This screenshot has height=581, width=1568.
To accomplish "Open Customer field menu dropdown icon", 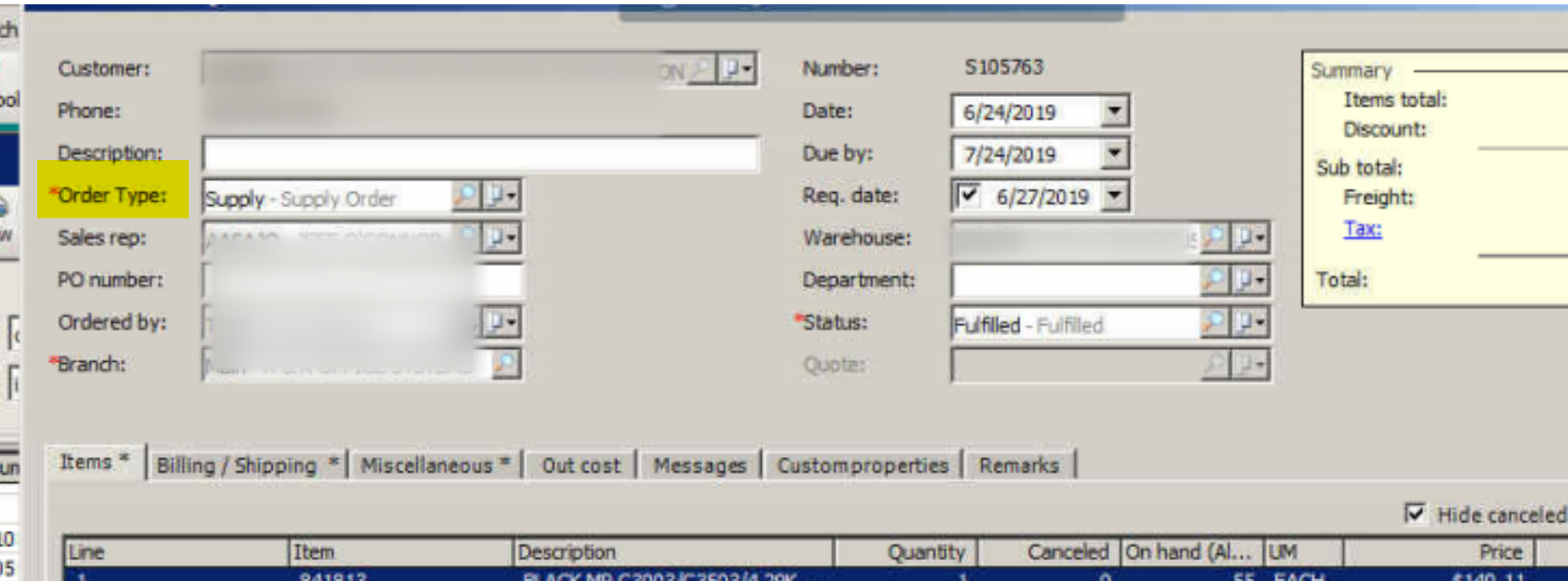I will click(x=738, y=68).
